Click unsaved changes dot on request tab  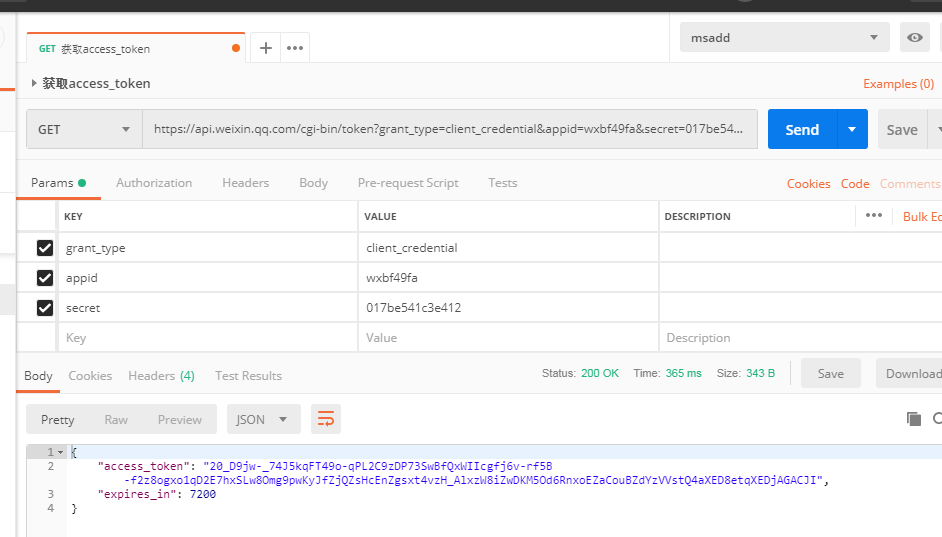point(236,48)
